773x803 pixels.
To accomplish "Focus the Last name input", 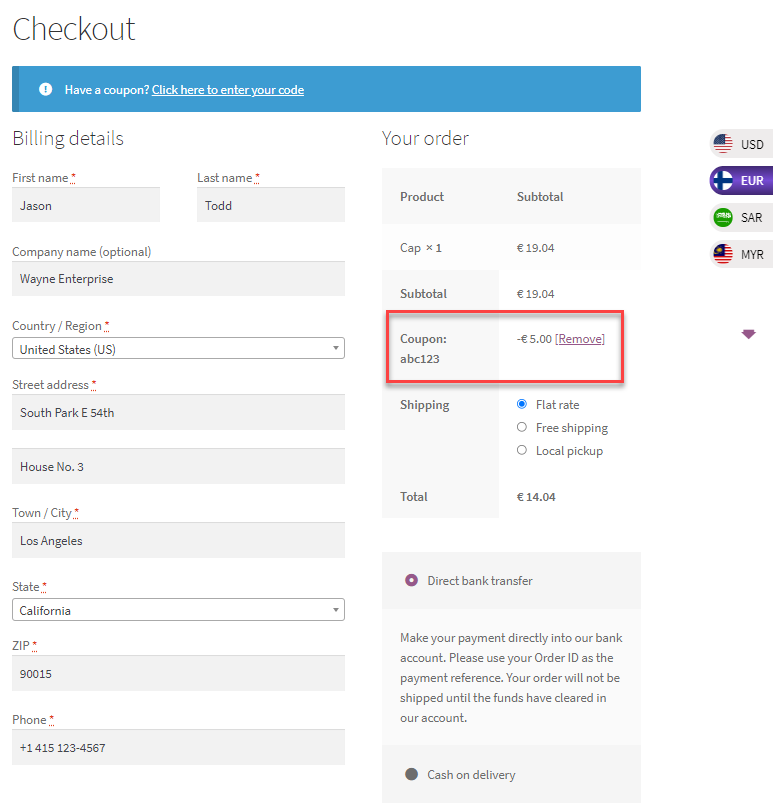I will (x=271, y=205).
